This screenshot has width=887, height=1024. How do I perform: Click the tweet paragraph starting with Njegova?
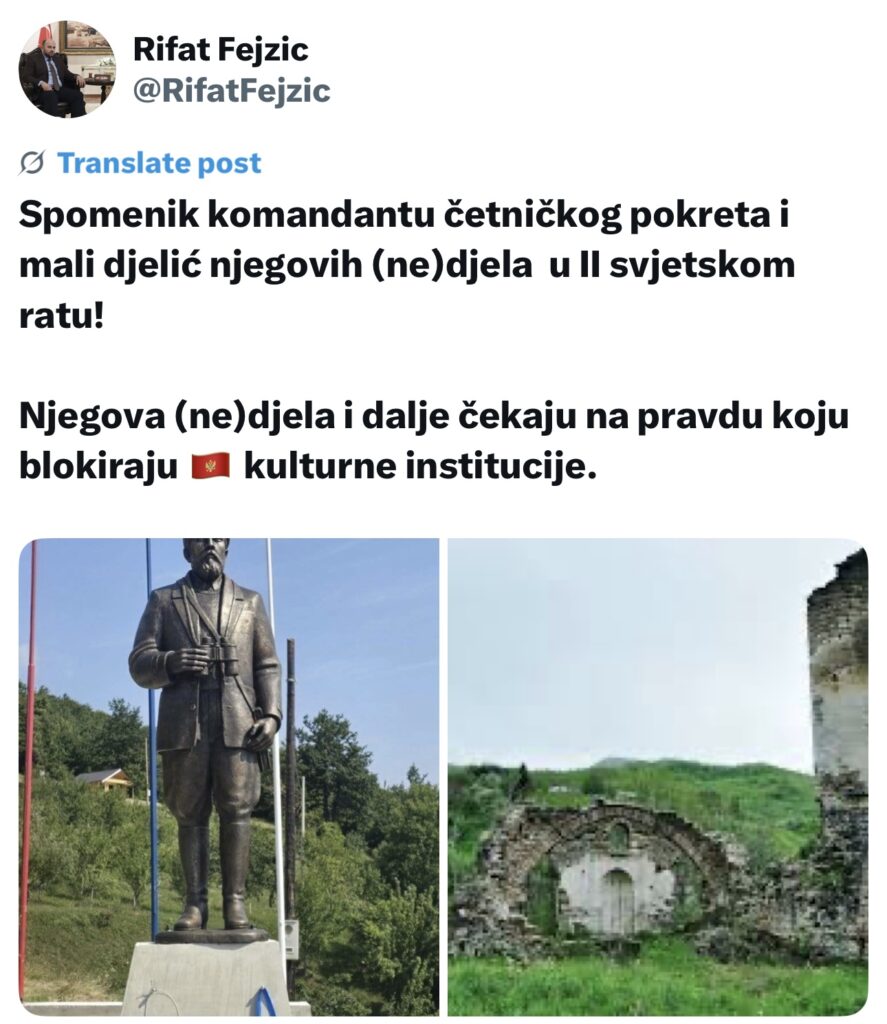pos(434,441)
